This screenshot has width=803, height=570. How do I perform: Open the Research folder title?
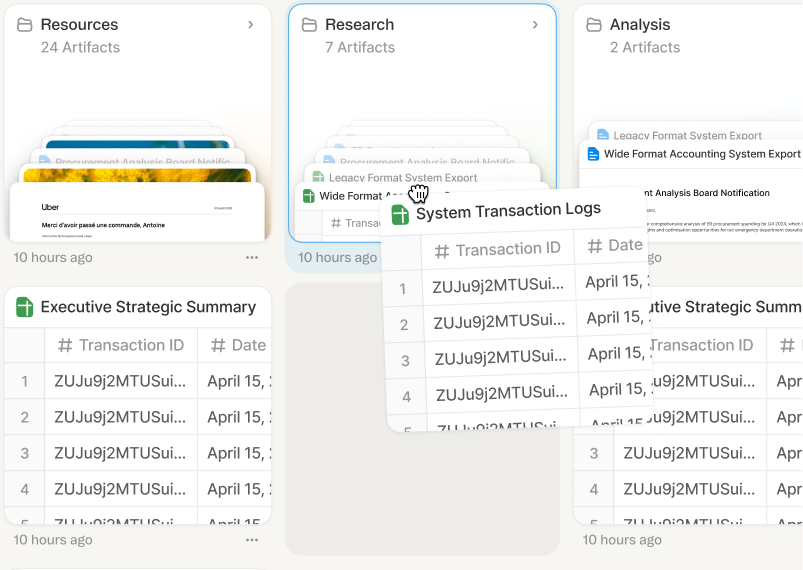pos(359,25)
